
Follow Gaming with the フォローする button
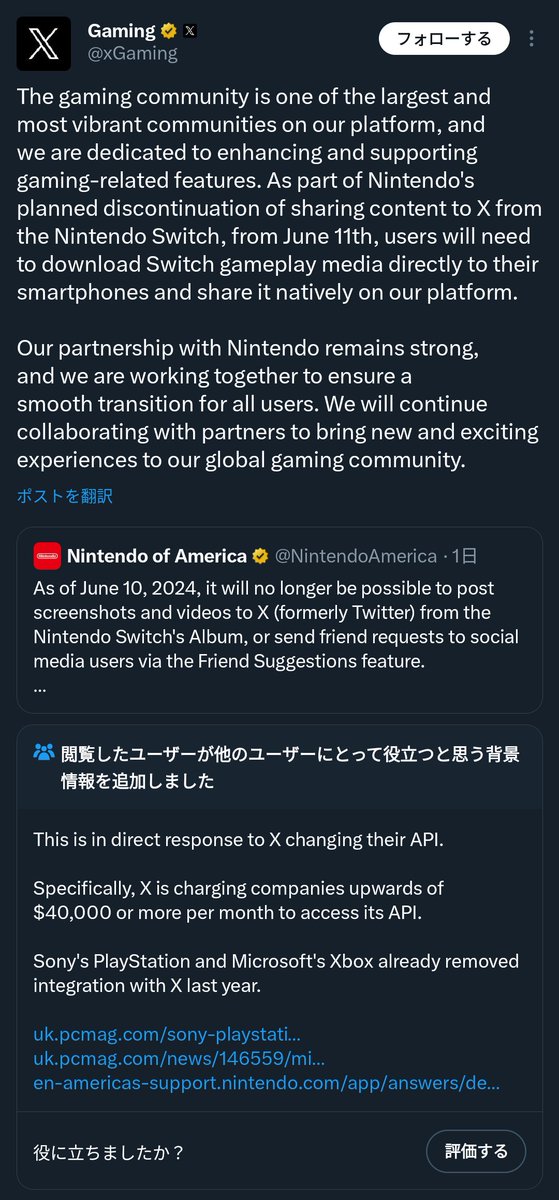[x=444, y=39]
